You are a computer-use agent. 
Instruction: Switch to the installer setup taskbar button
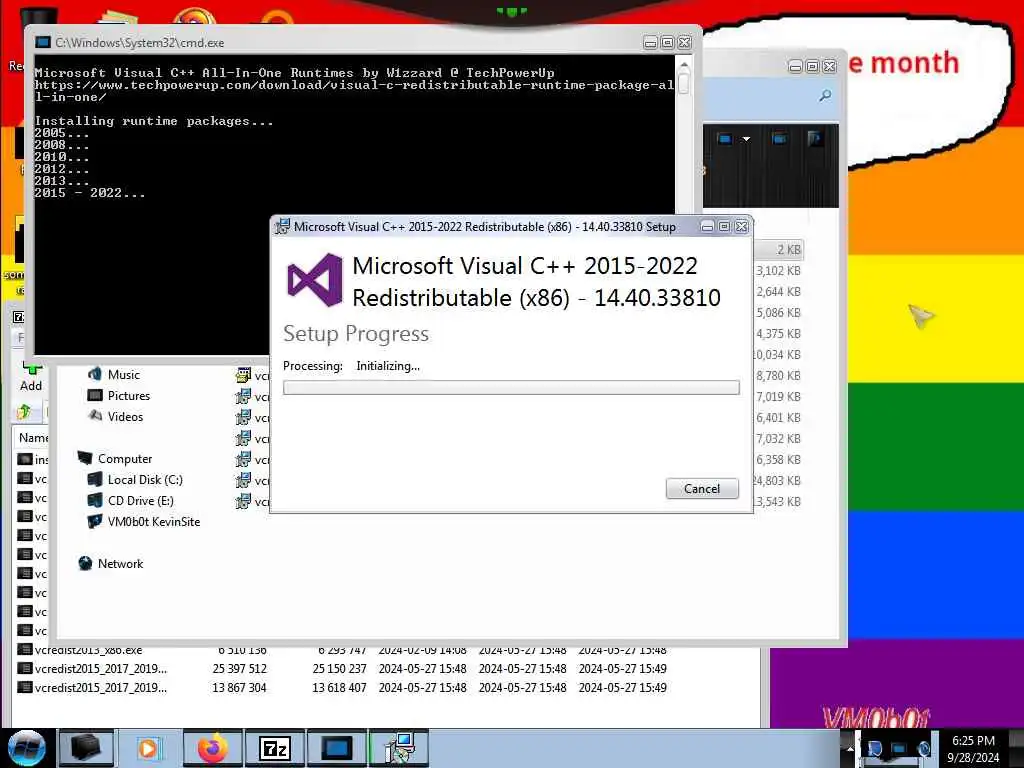tap(400, 748)
